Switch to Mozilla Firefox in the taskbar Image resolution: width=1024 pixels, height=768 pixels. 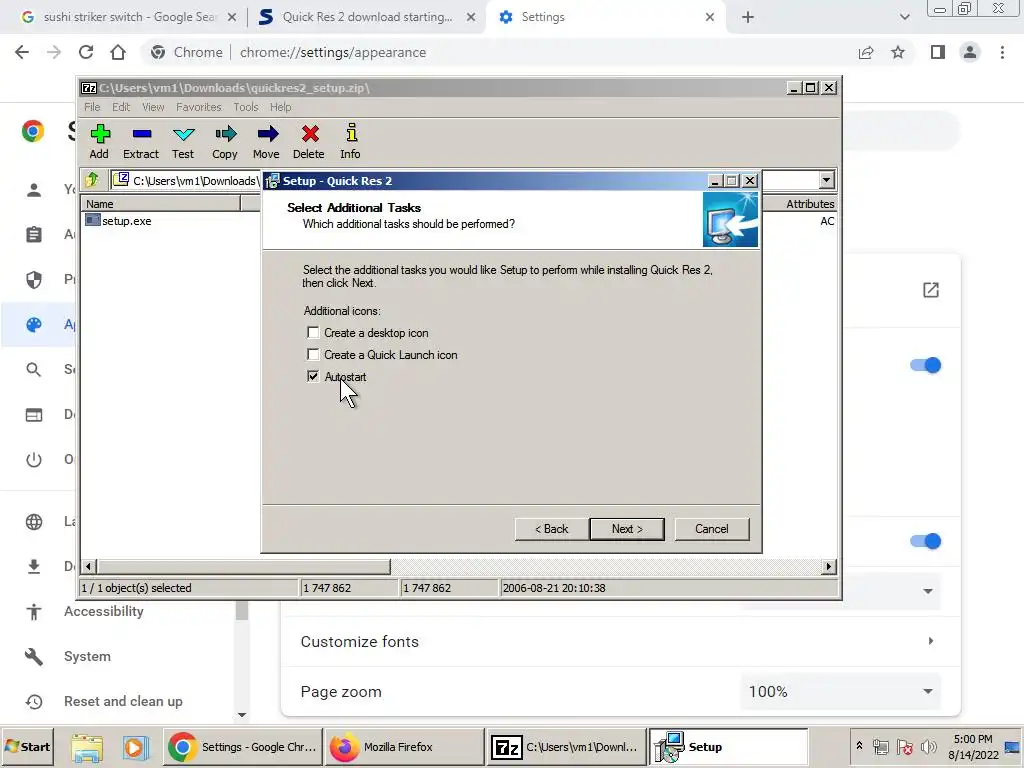pos(404,747)
